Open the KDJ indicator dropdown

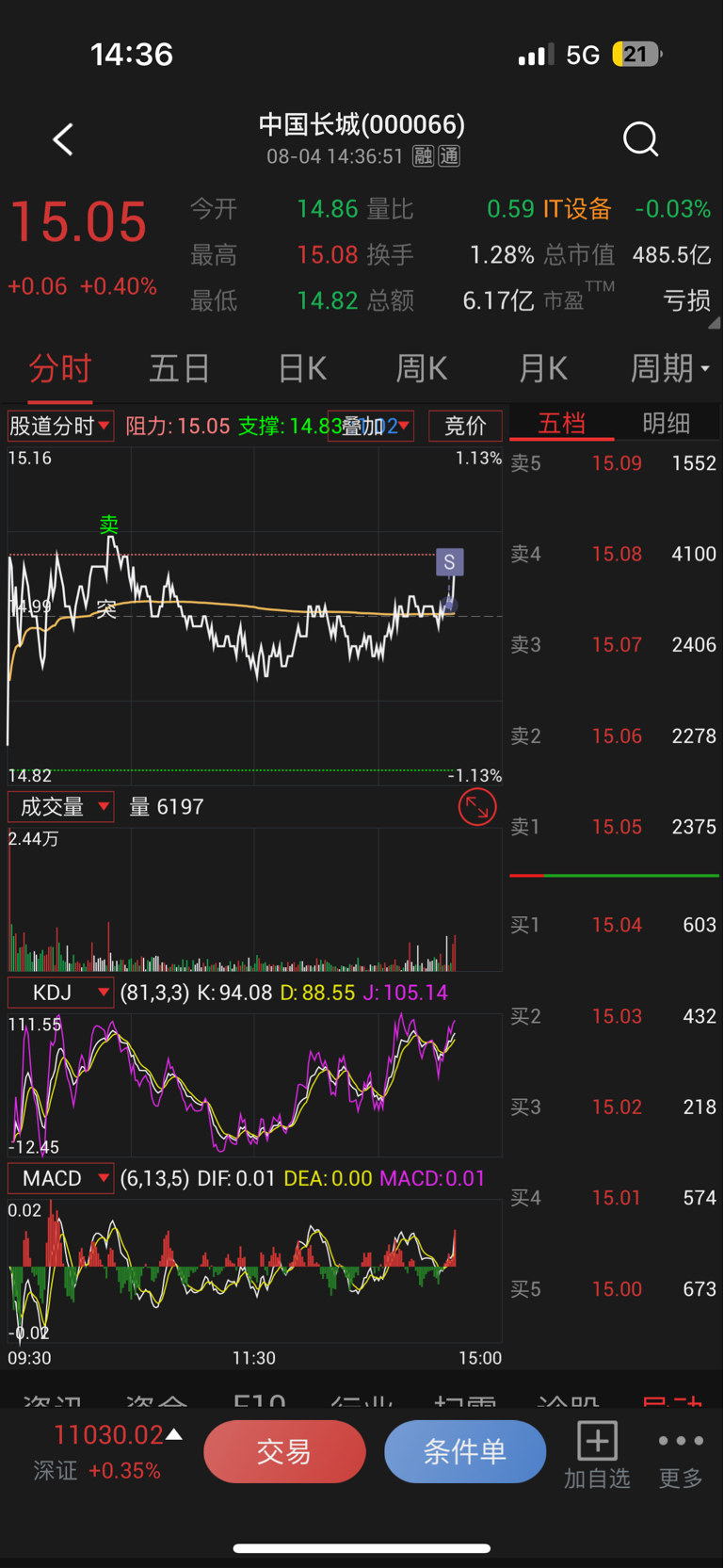point(60,993)
